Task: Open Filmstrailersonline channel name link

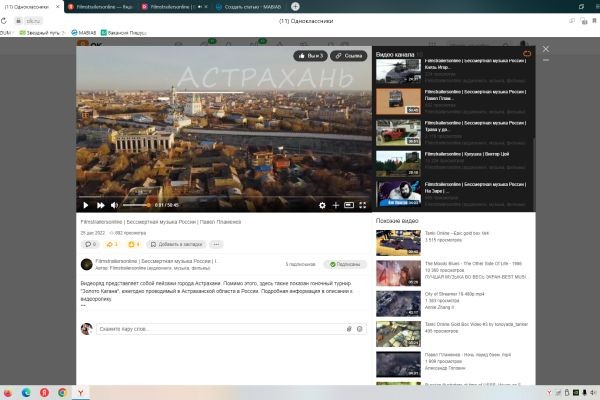Action: 158,261
